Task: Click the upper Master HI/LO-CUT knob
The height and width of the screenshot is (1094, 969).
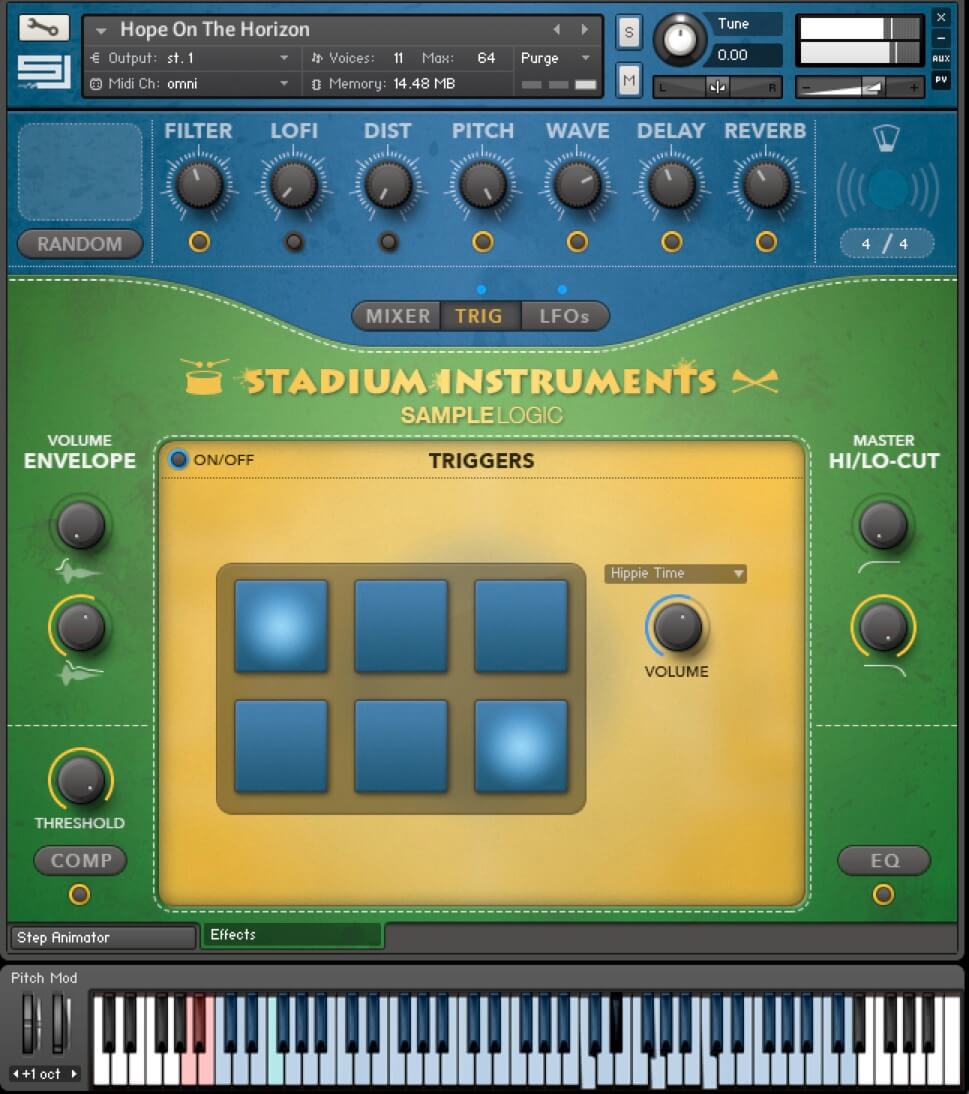Action: tap(883, 525)
